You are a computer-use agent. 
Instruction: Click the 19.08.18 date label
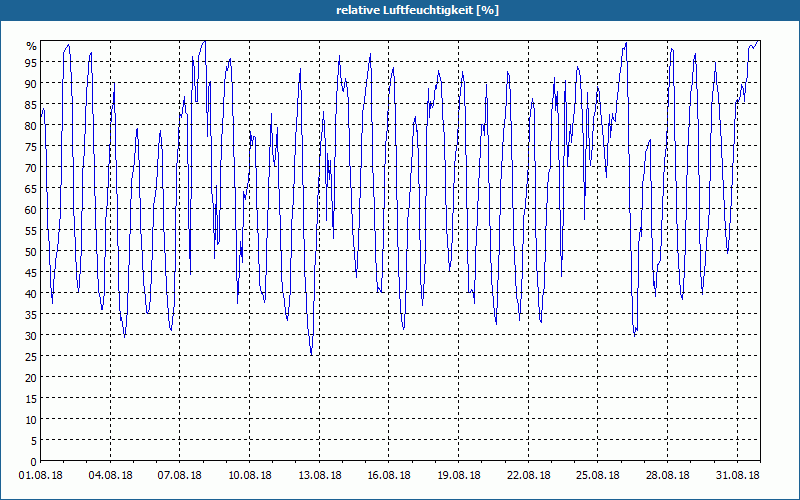(x=459, y=475)
